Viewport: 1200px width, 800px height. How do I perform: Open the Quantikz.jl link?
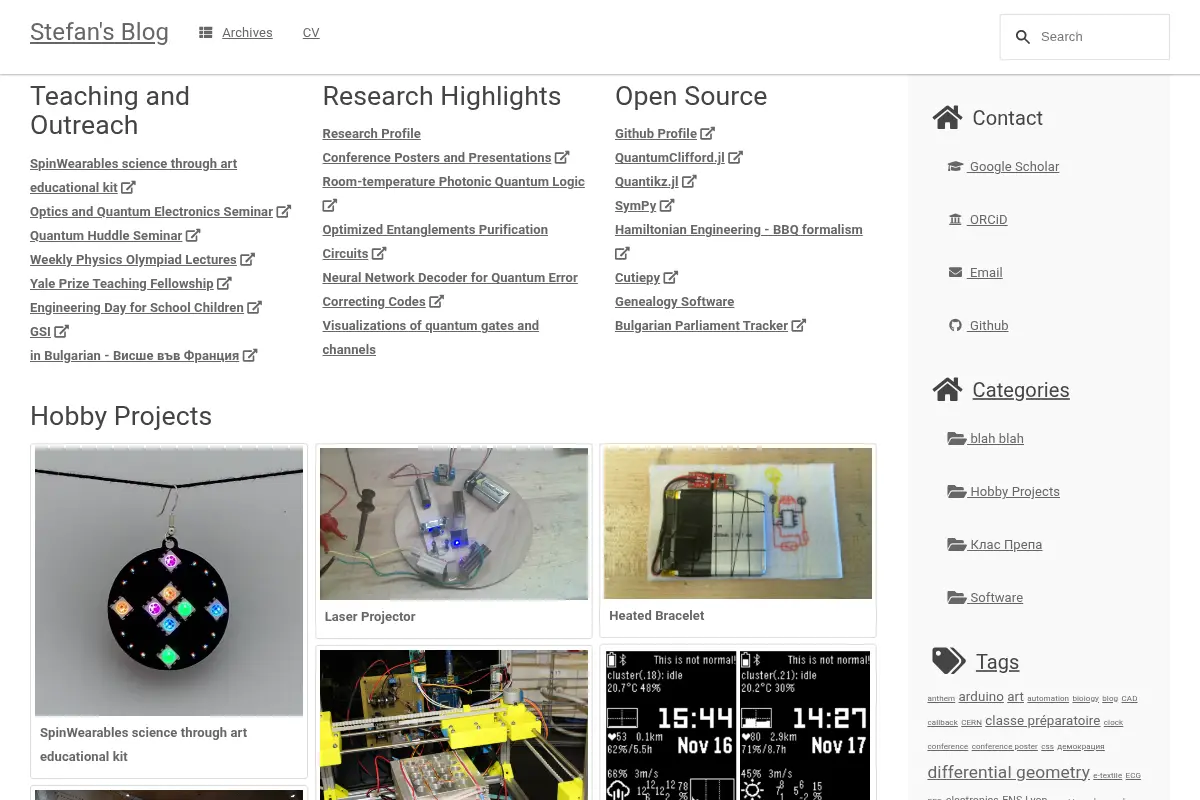click(x=646, y=181)
